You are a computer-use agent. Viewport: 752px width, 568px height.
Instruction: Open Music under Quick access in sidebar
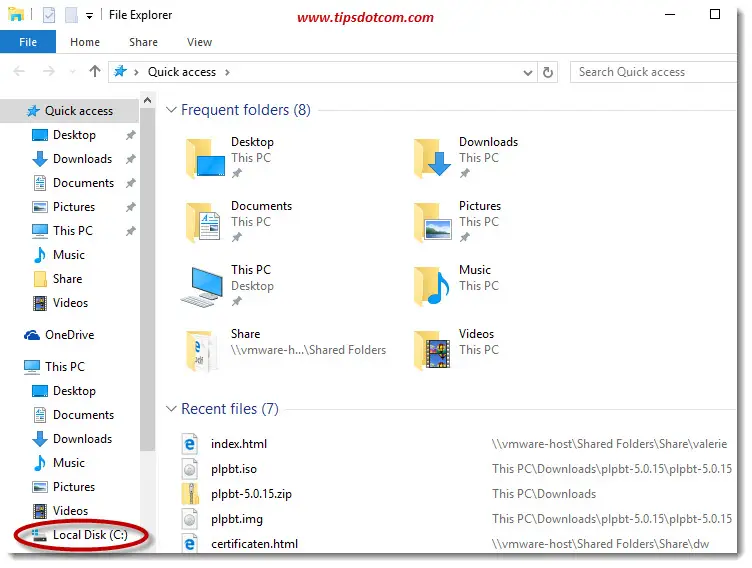tap(69, 255)
